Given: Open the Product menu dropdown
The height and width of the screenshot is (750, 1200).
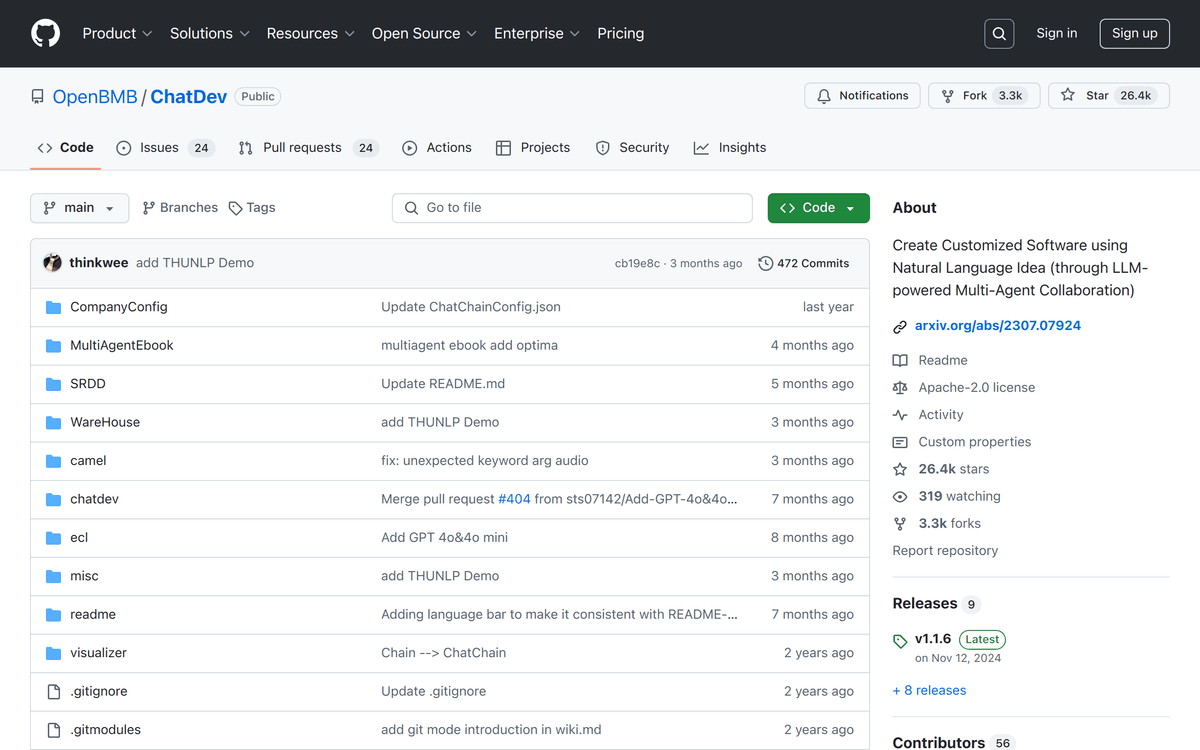Looking at the screenshot, I should click(117, 33).
